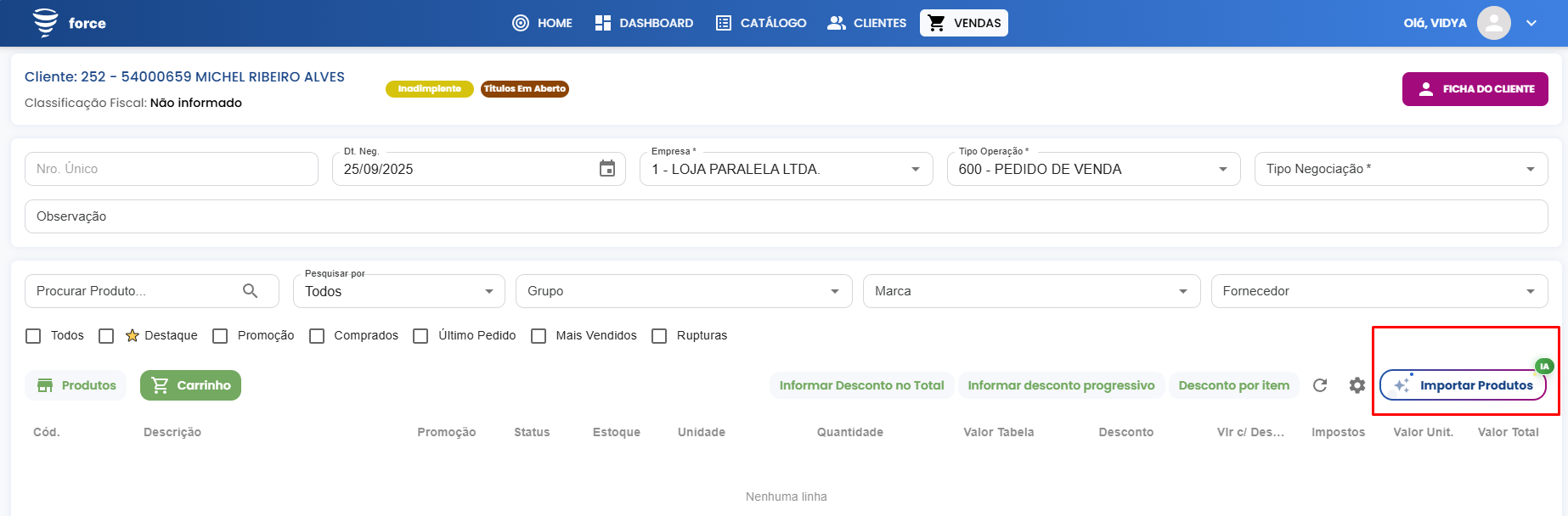
Task: Click the Inadimplente badge
Action: 430,89
